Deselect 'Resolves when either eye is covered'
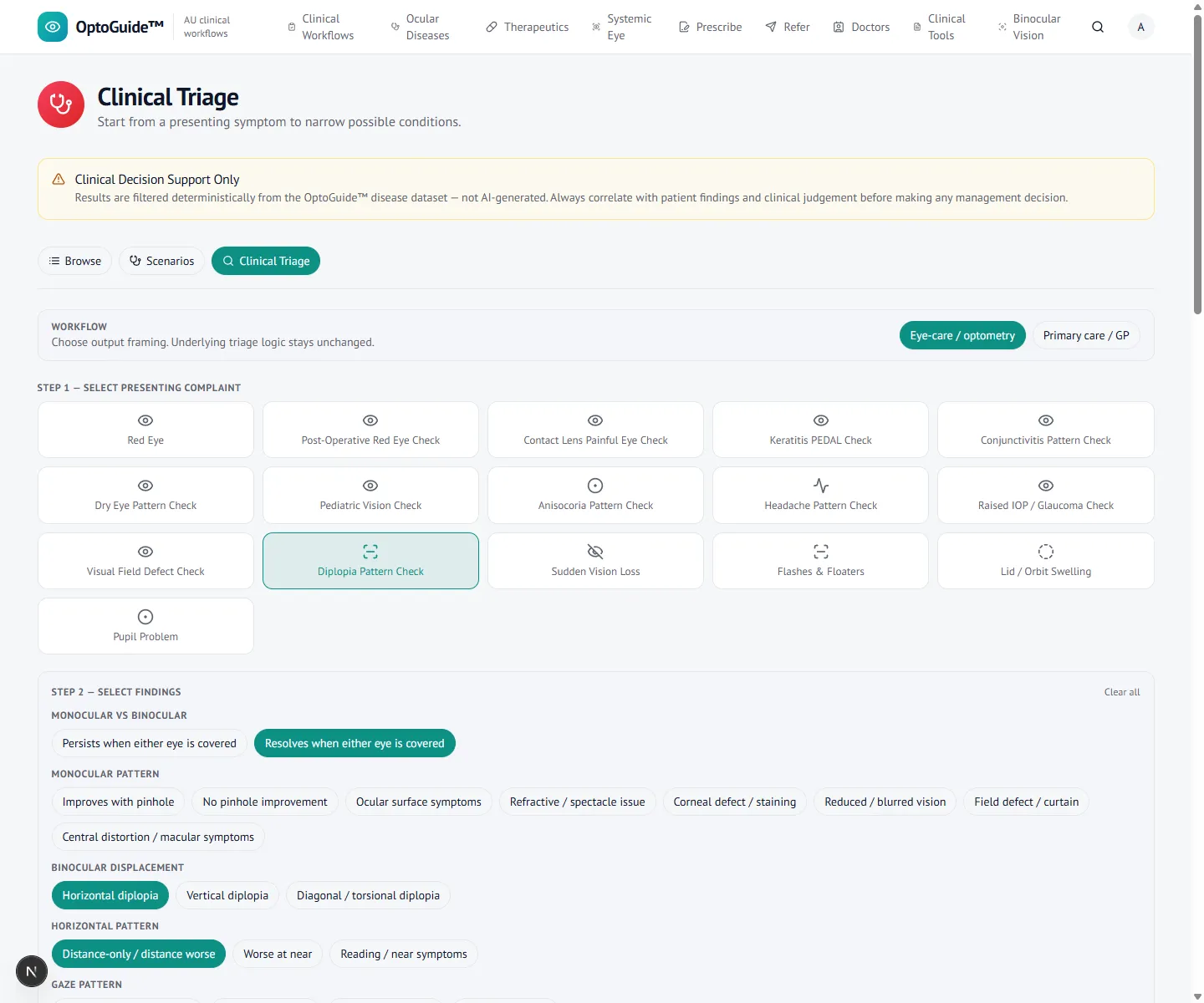1204x1003 pixels. click(x=355, y=743)
